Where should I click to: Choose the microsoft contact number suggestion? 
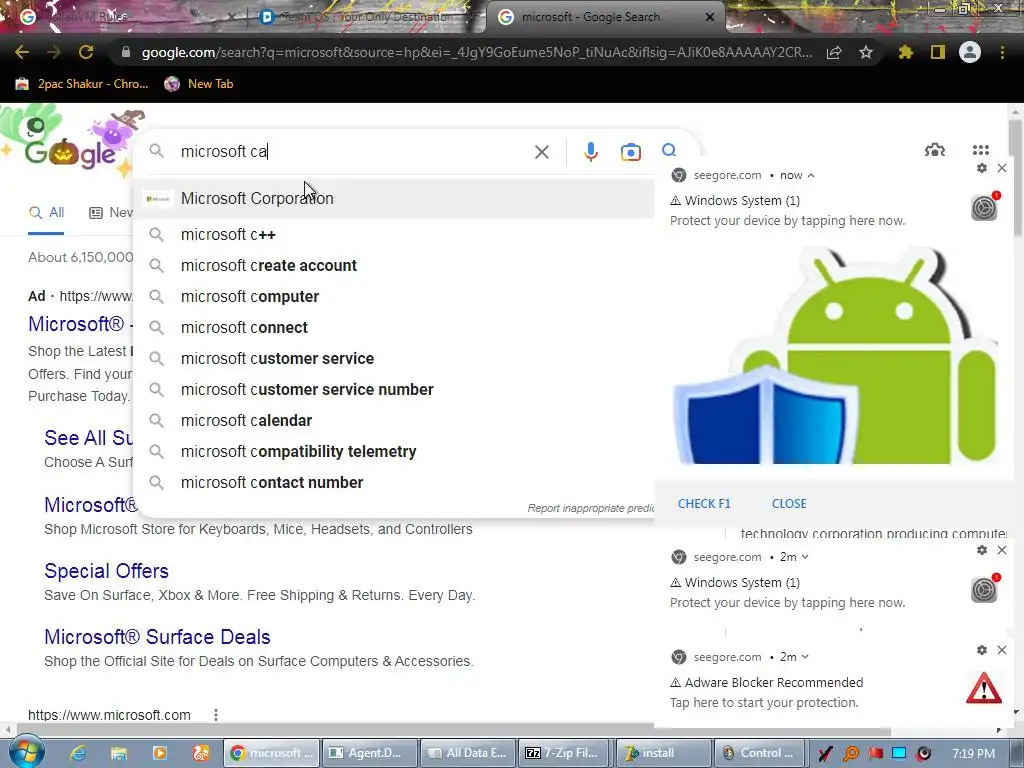tap(394, 483)
